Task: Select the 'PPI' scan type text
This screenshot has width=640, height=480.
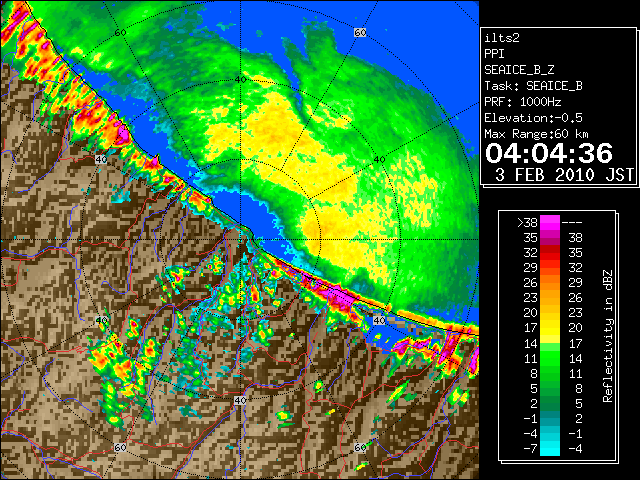Action: (494, 54)
